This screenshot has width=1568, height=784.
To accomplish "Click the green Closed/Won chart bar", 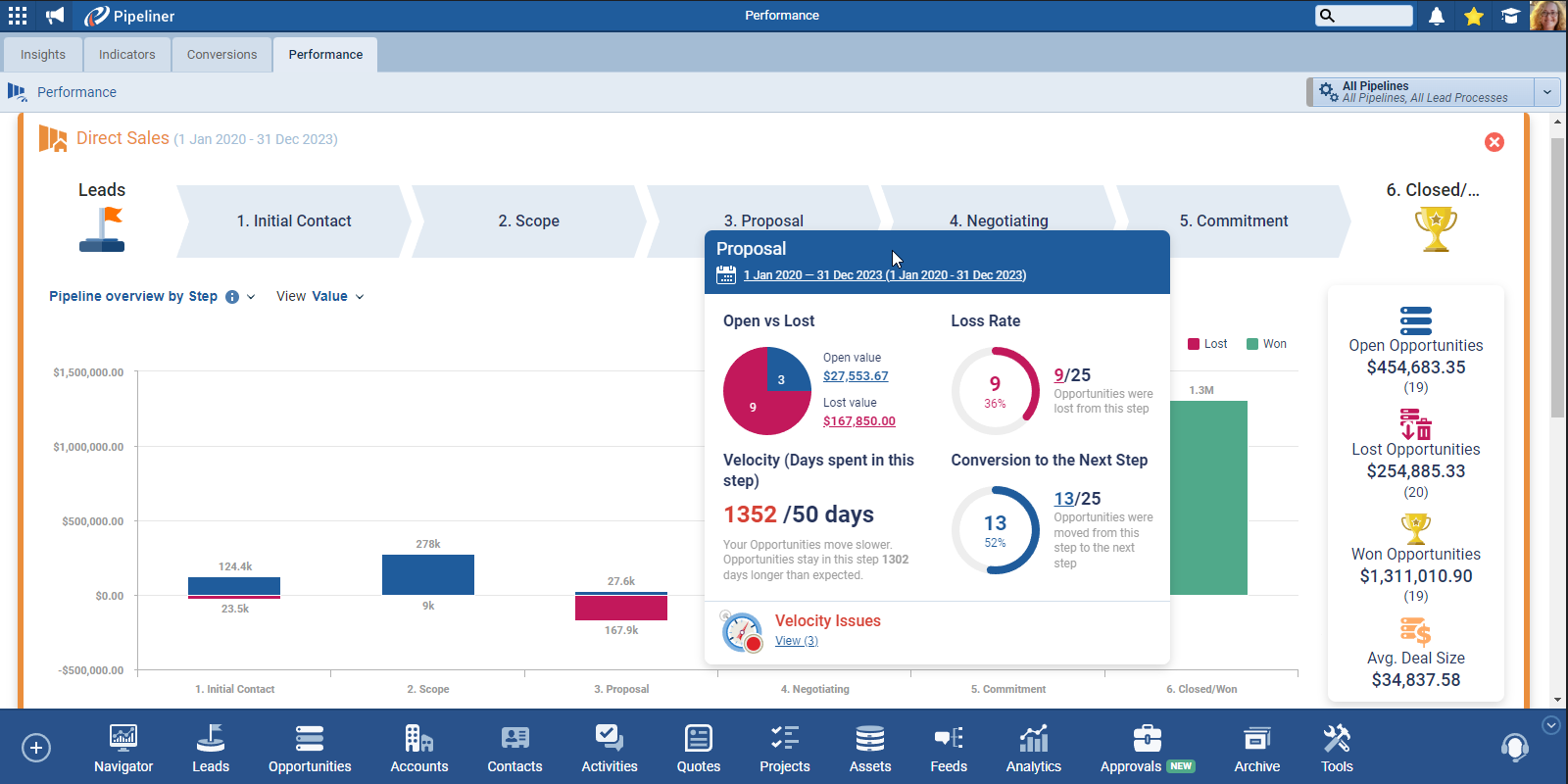I will click(1208, 498).
